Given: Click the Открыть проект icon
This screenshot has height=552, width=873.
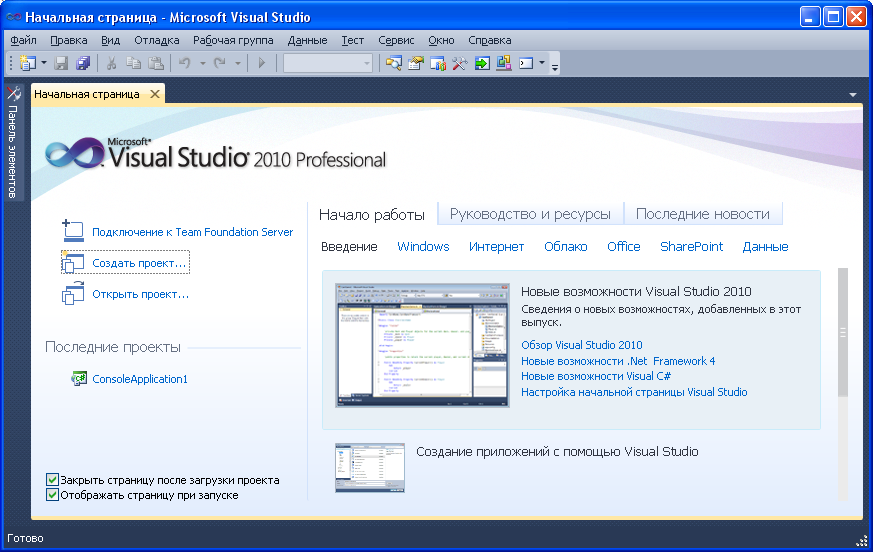Looking at the screenshot, I should tap(72, 293).
